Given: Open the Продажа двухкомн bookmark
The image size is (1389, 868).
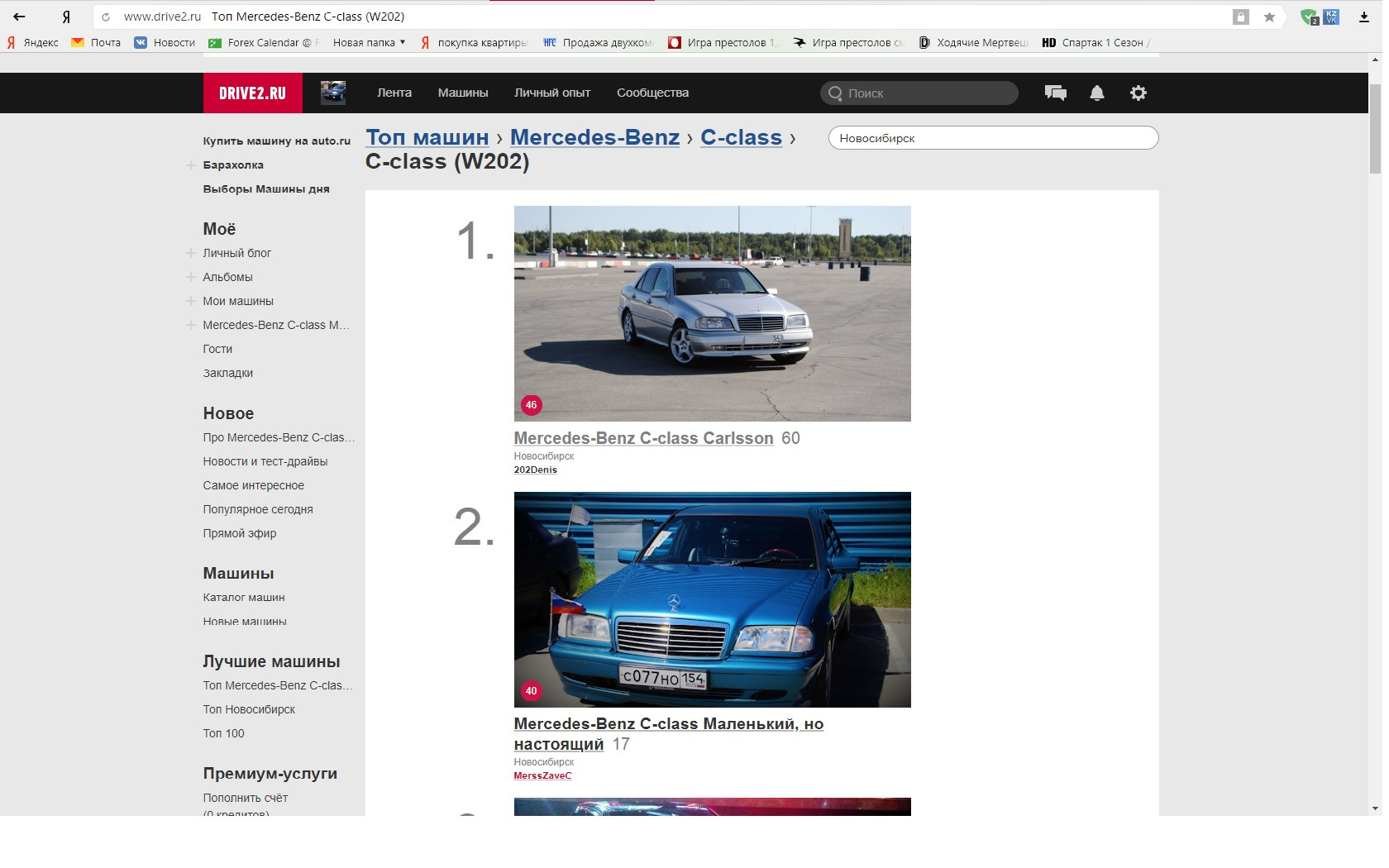Looking at the screenshot, I should pos(599,42).
